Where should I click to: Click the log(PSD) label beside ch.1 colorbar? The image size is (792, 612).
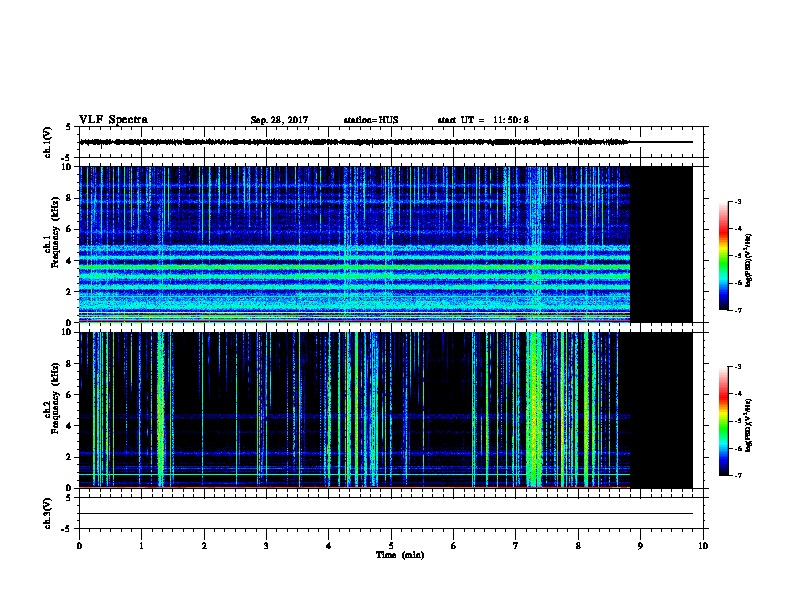tap(749, 260)
